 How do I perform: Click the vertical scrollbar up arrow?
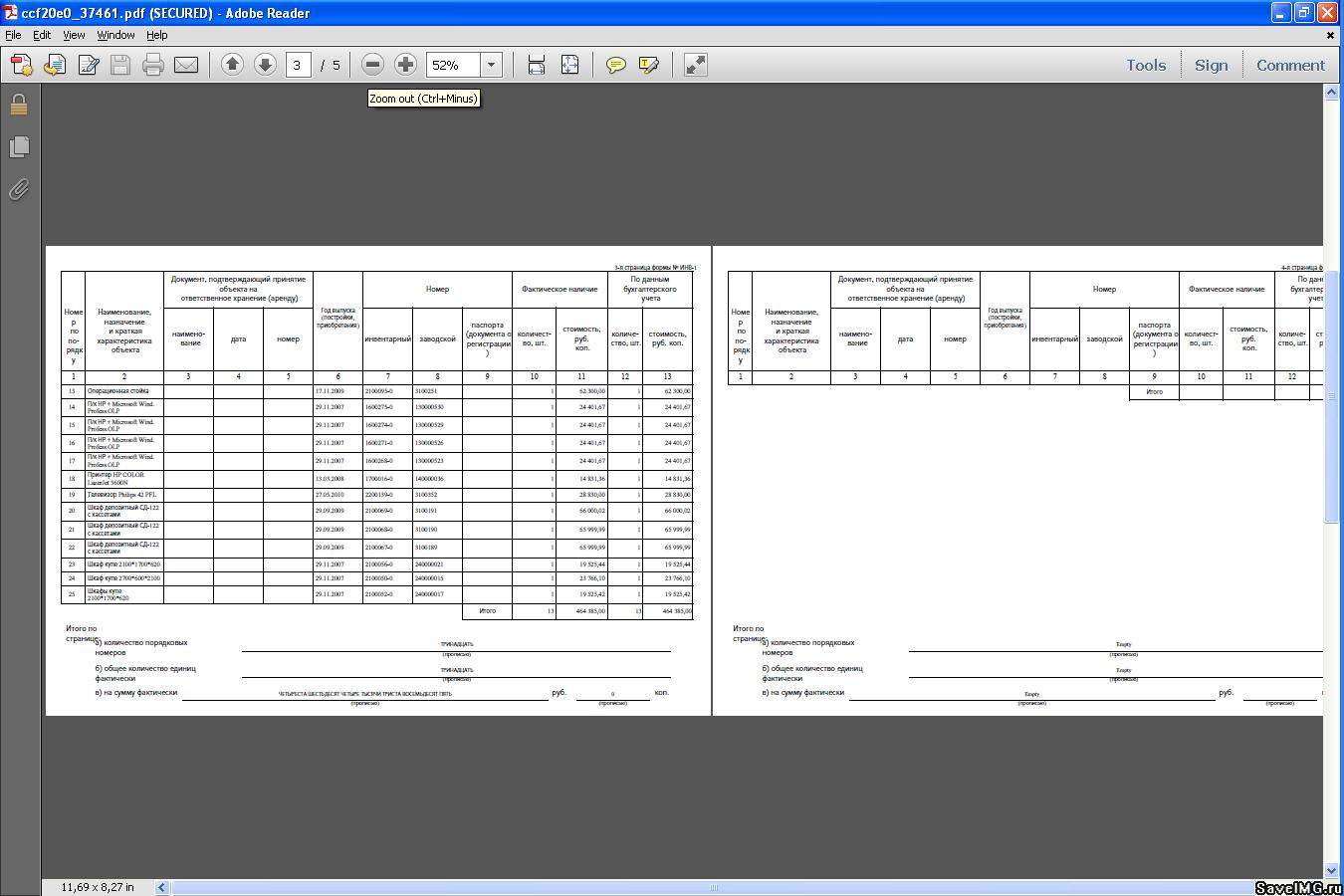[x=1331, y=92]
